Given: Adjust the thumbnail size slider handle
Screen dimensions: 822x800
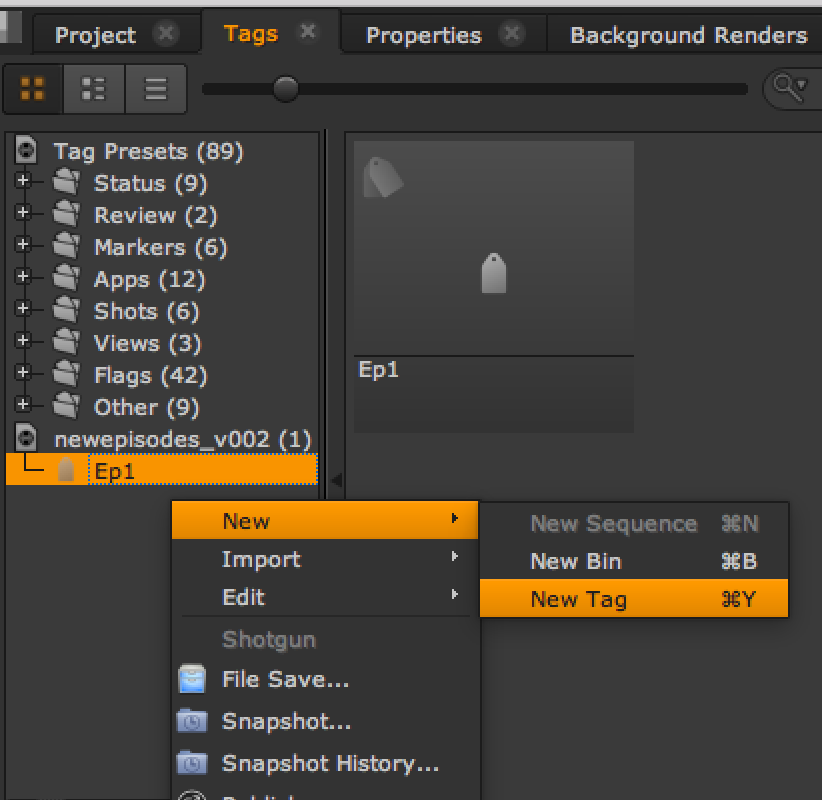Looking at the screenshot, I should click(286, 89).
